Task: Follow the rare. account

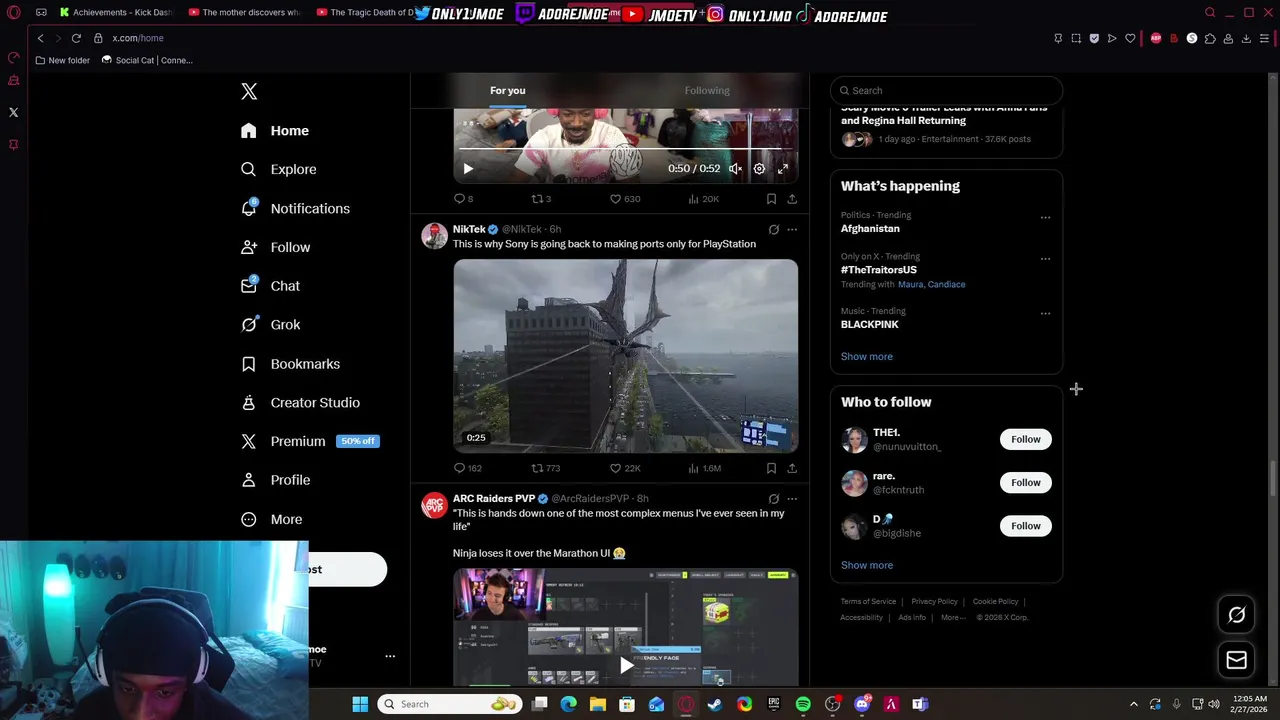Action: pos(1025,483)
